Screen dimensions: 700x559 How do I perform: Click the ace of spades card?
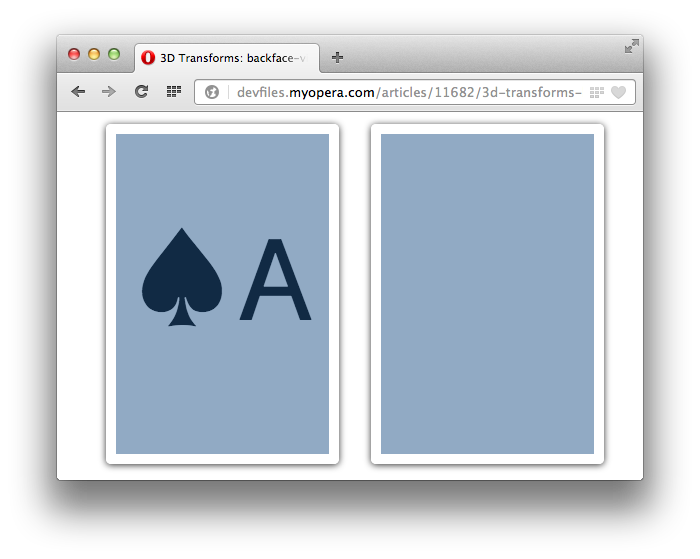(x=222, y=294)
